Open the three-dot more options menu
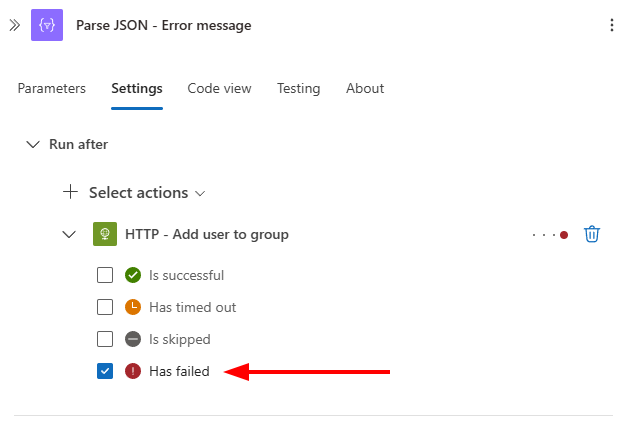This screenshot has width=625, height=429. tap(611, 25)
